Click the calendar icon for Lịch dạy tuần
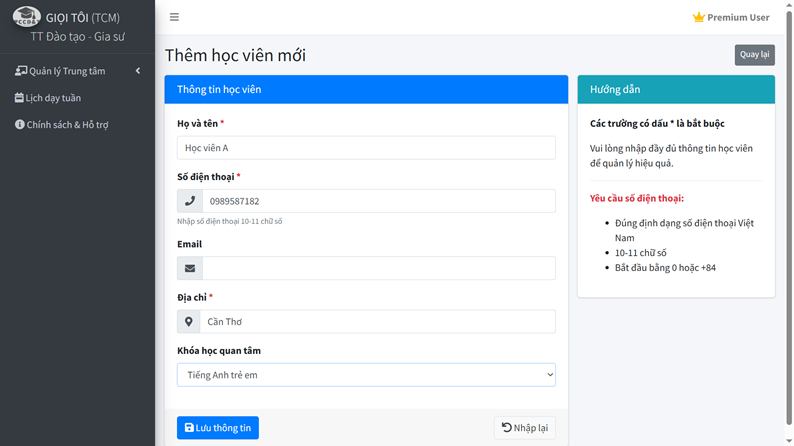Viewport: 794px width, 446px height. click(19, 98)
